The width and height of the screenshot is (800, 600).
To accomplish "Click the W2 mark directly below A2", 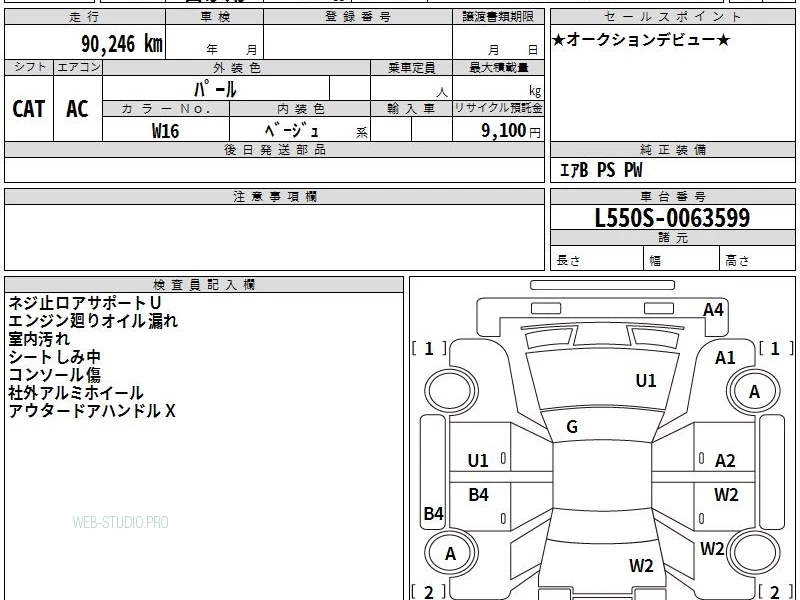I will tap(726, 494).
